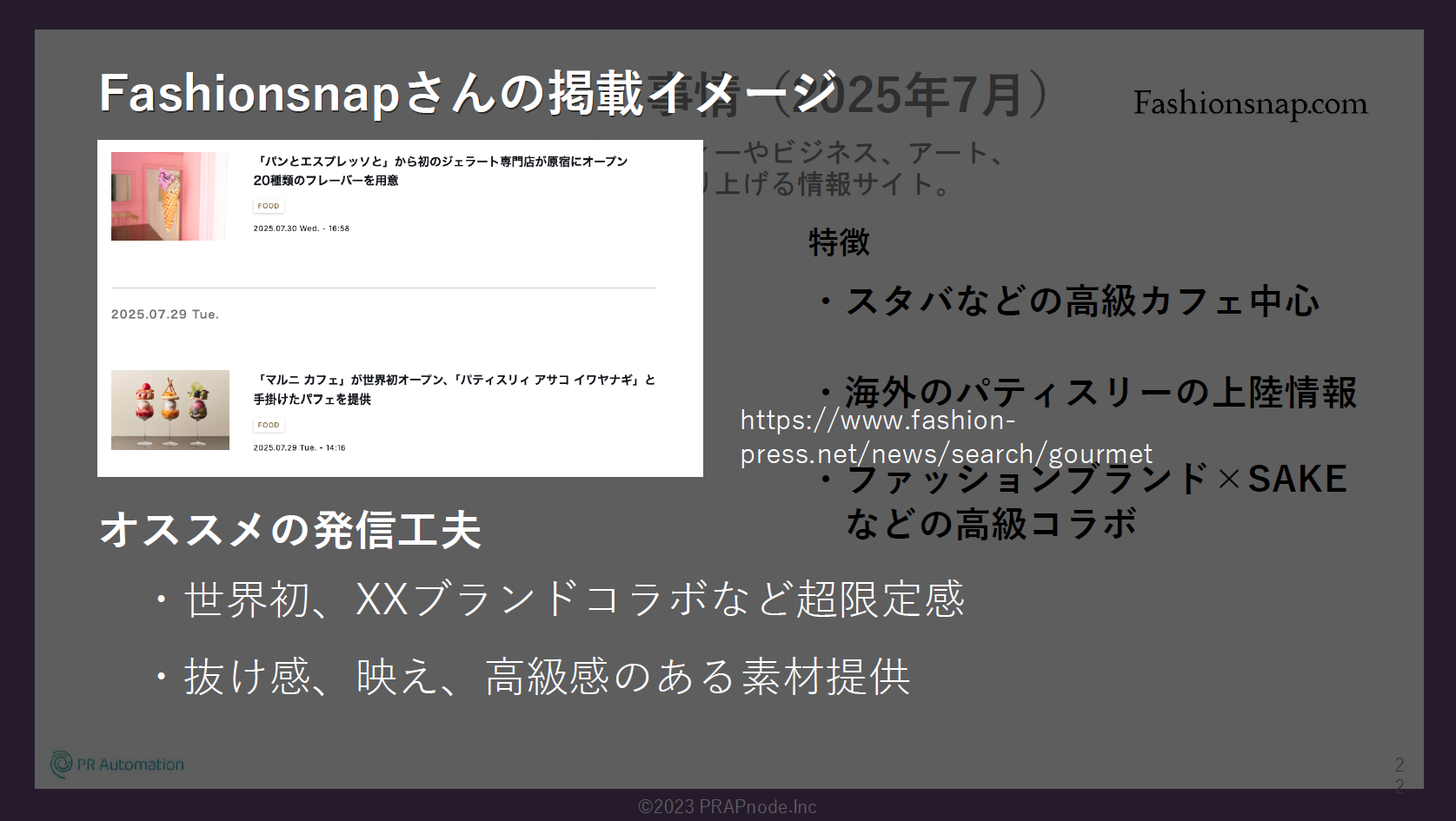The height and width of the screenshot is (821, 1456).
Task: Open the parfait glasses article thumbnail
Action: tap(170, 410)
